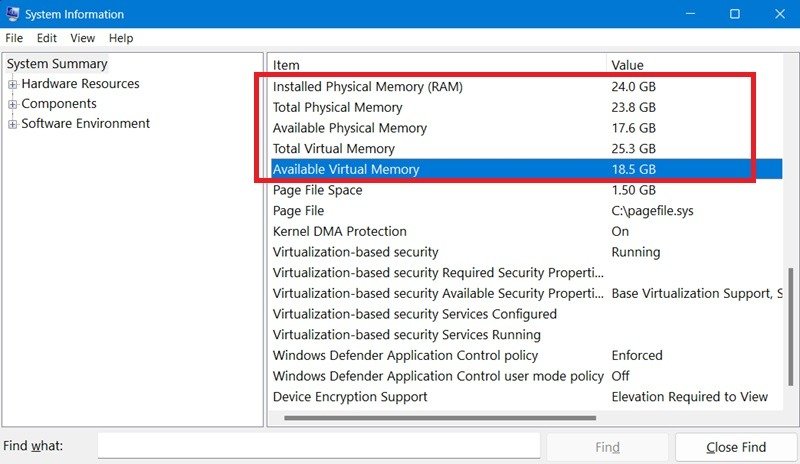Click the Off value for user mode policy
This screenshot has width=800, height=464.
[620, 376]
